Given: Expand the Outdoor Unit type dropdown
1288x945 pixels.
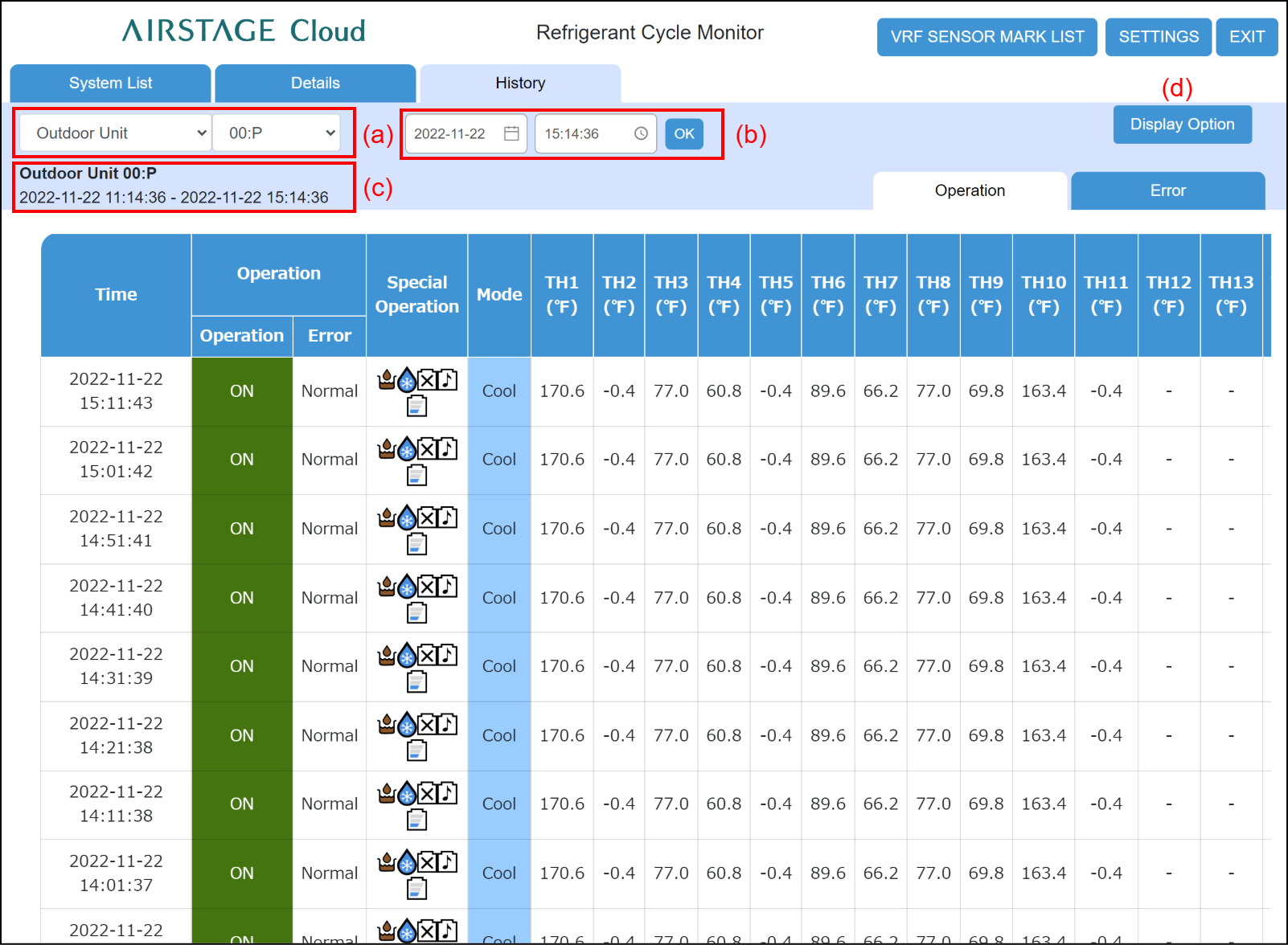Looking at the screenshot, I should point(114,133).
